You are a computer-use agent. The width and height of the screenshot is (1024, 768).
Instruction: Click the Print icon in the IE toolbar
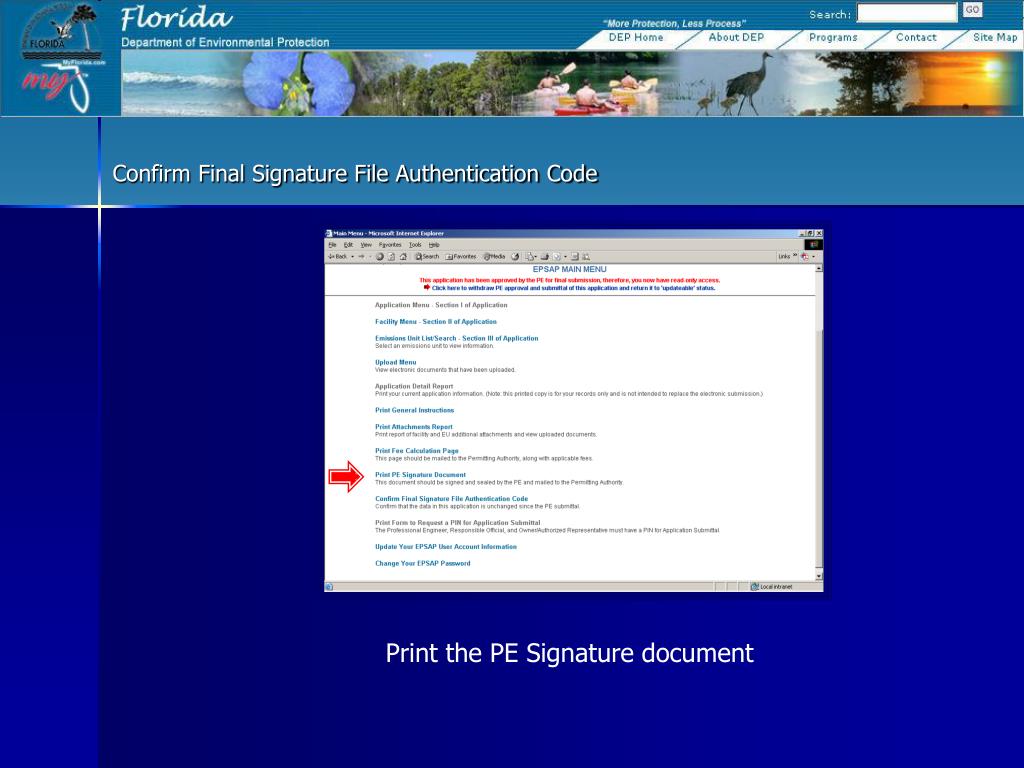tap(545, 257)
